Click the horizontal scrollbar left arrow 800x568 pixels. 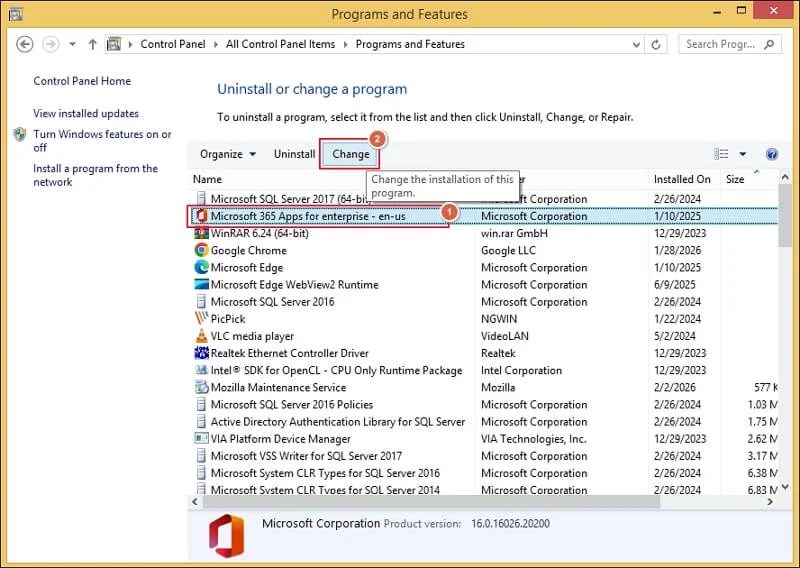[x=195, y=502]
